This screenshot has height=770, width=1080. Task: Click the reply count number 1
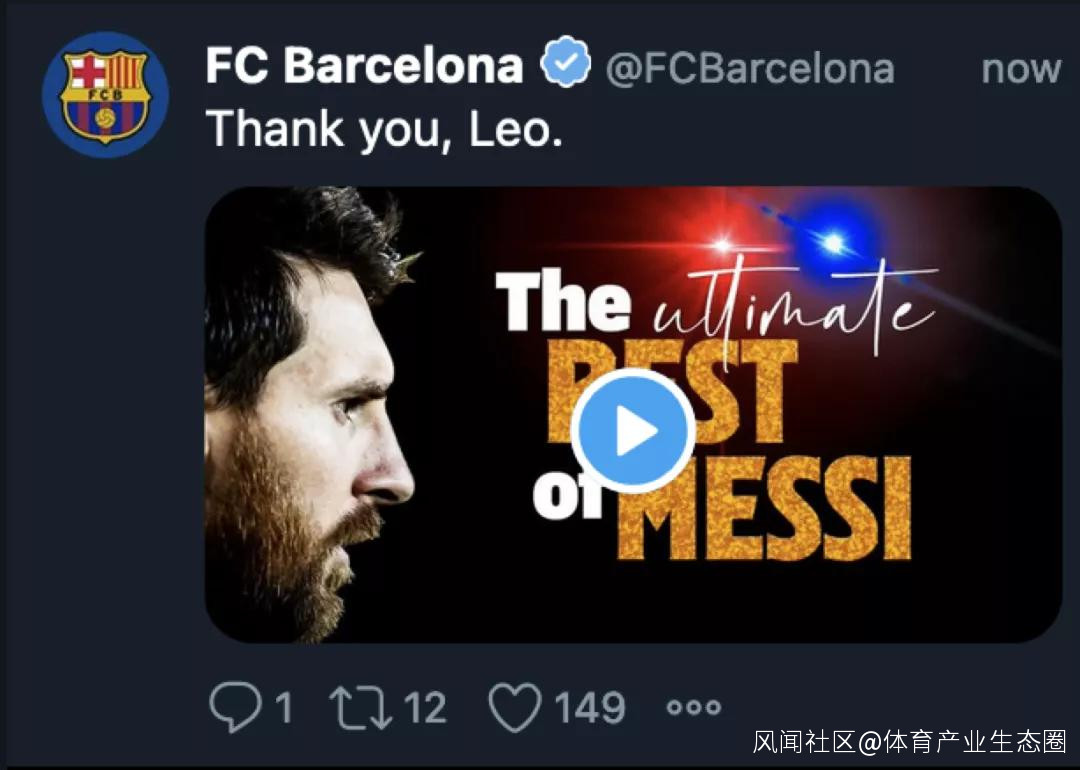(283, 709)
